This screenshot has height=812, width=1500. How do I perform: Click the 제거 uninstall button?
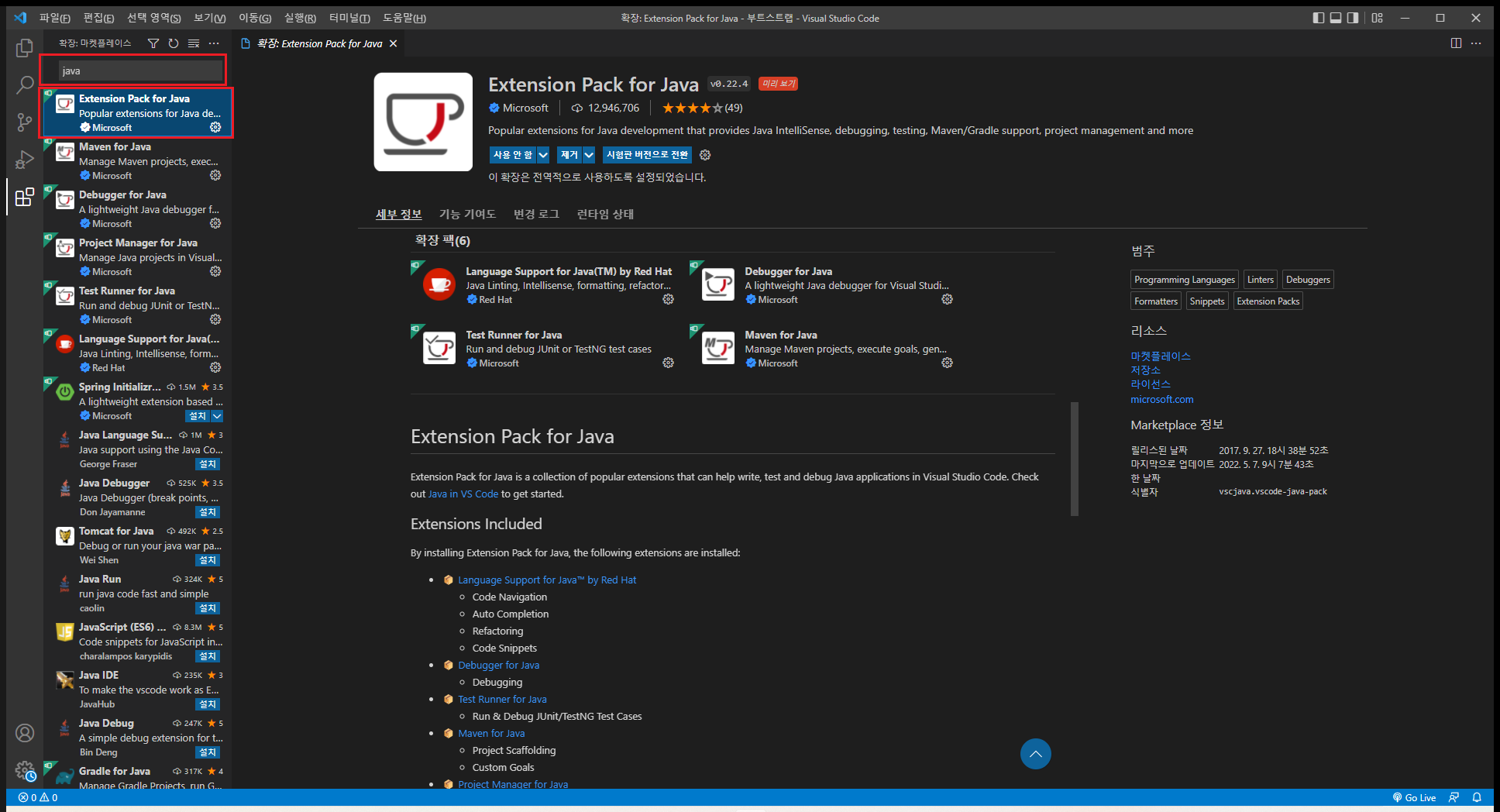569,155
